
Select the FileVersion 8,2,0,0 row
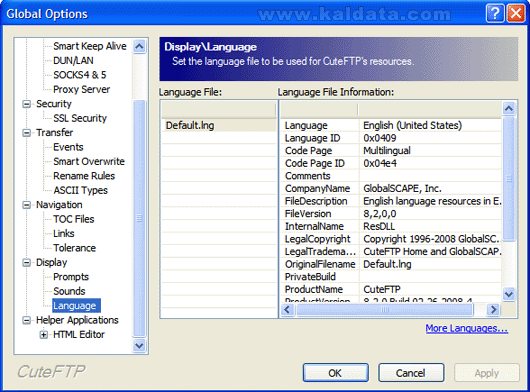pos(391,214)
